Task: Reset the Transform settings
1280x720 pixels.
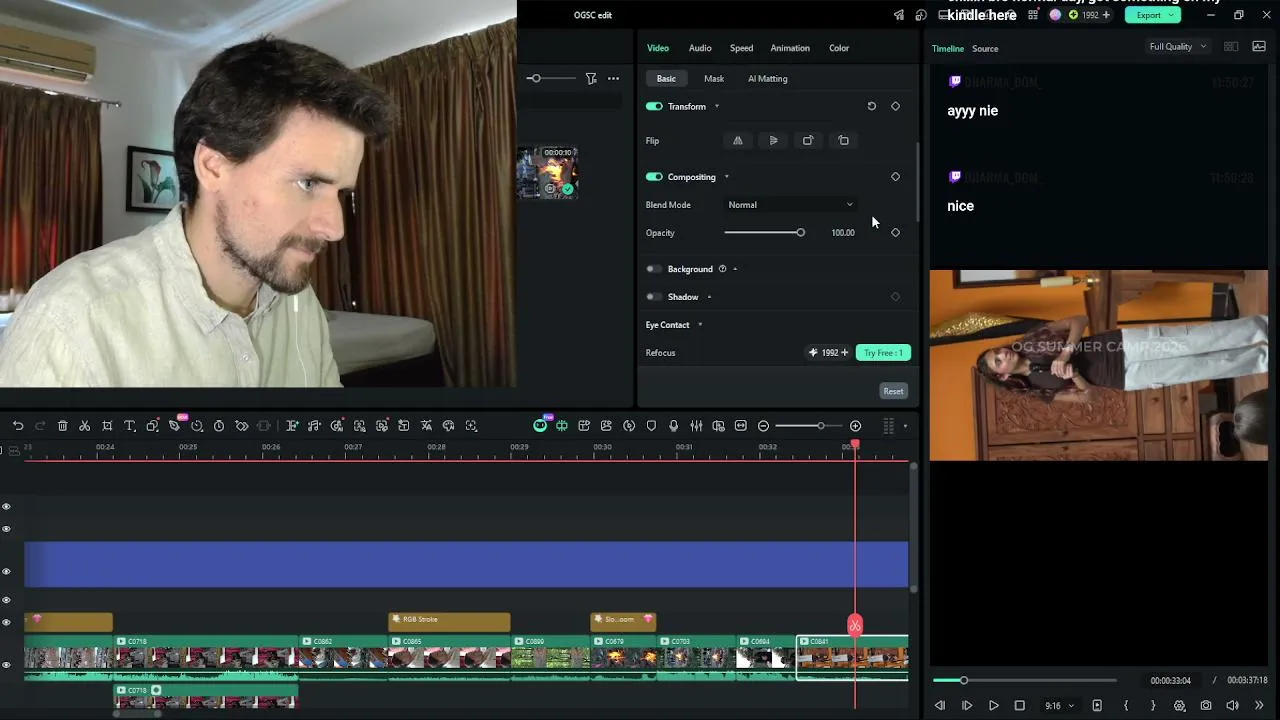Action: point(871,106)
